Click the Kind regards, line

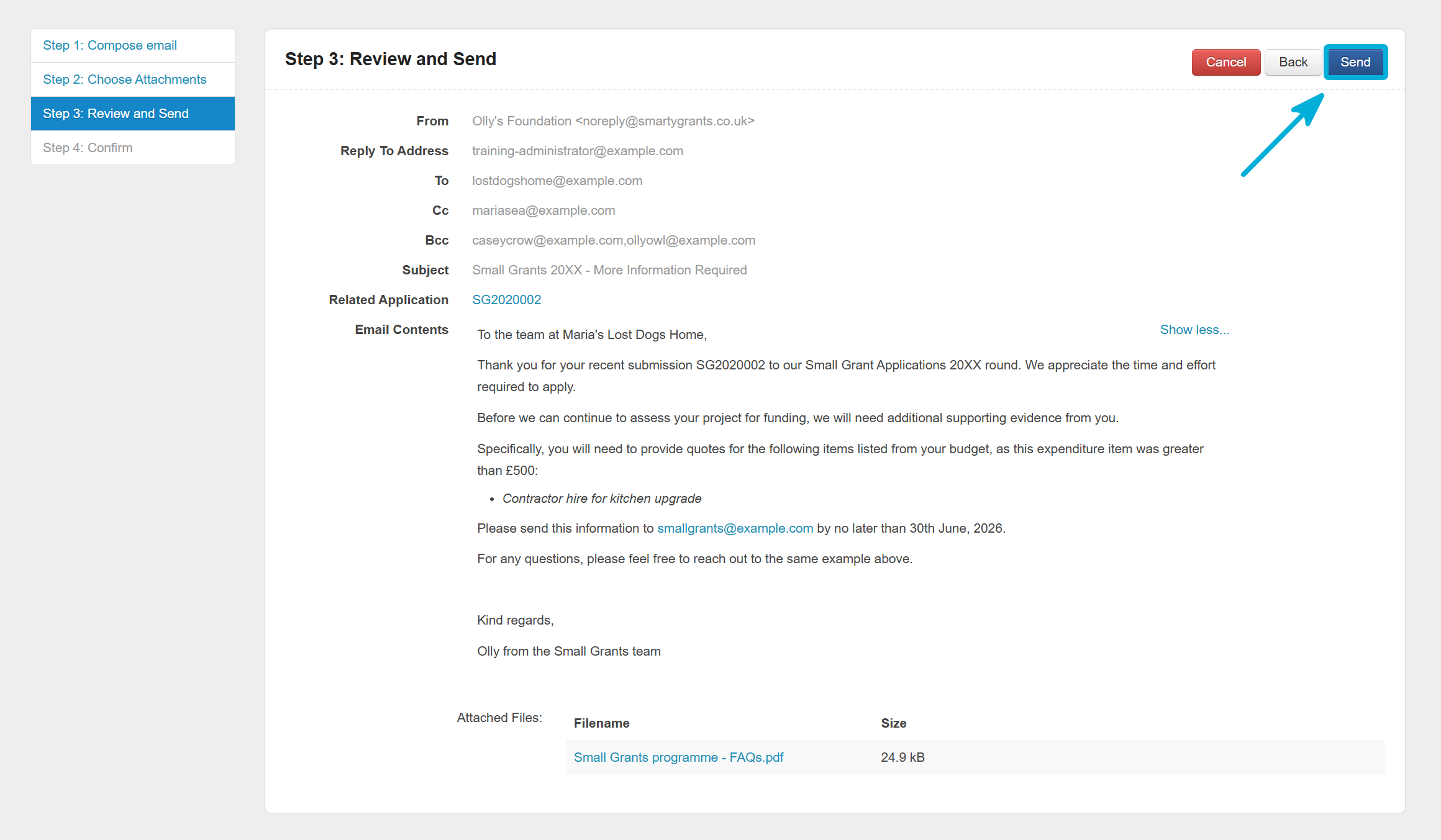[x=515, y=620]
